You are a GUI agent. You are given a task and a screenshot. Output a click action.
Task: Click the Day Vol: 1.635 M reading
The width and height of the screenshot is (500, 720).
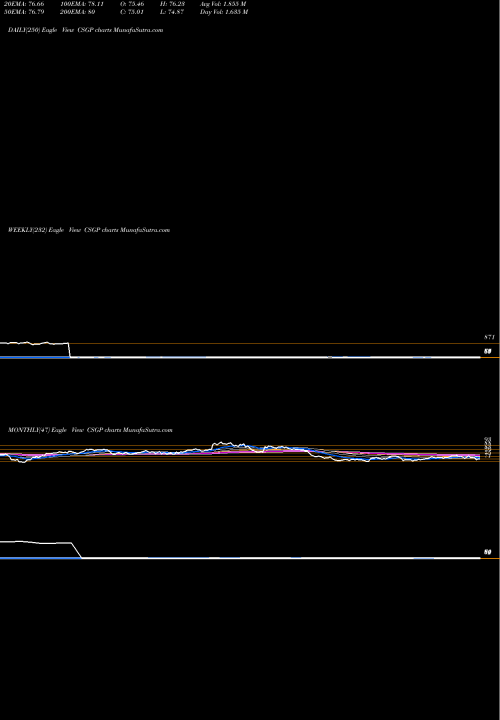coord(224,12)
